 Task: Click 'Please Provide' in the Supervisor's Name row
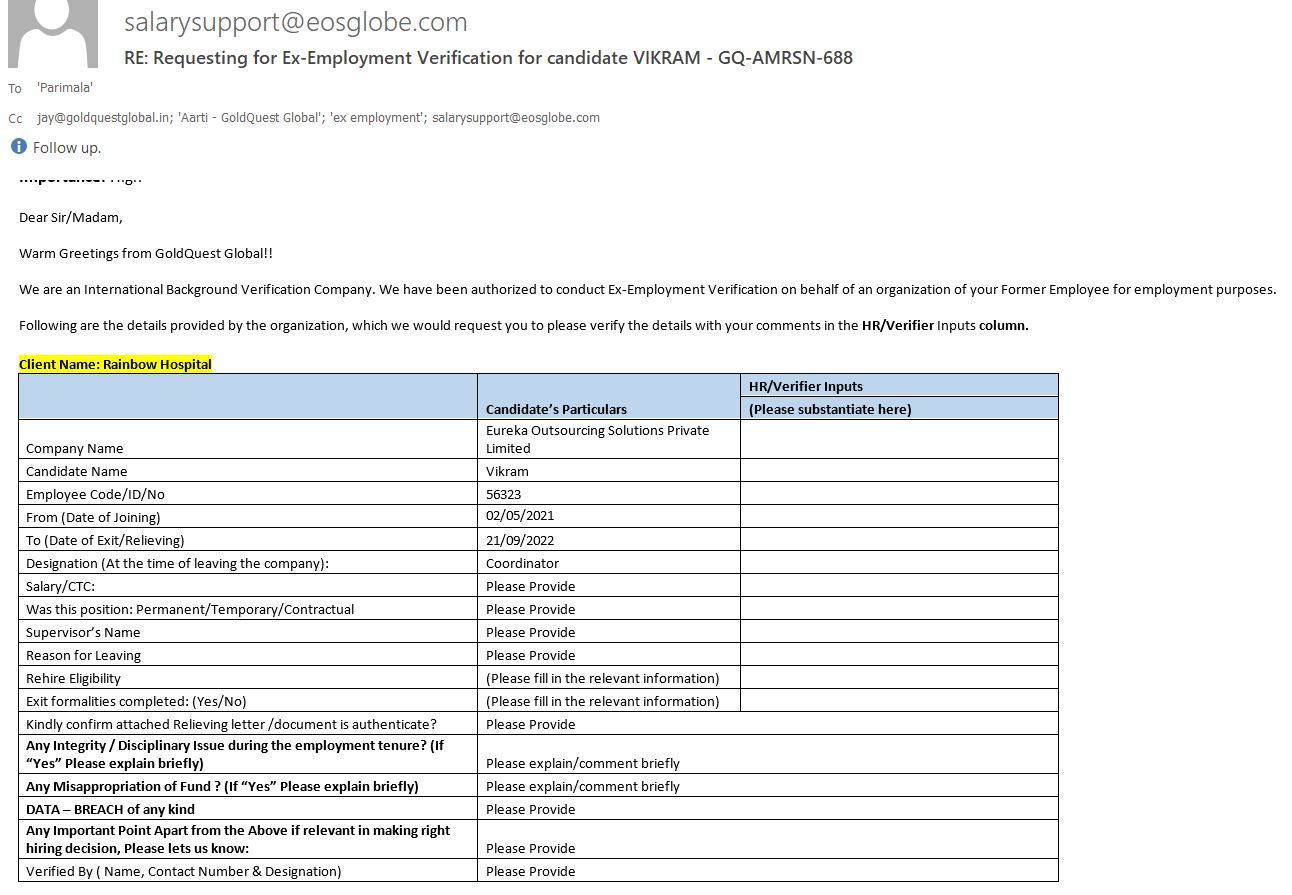[530, 632]
